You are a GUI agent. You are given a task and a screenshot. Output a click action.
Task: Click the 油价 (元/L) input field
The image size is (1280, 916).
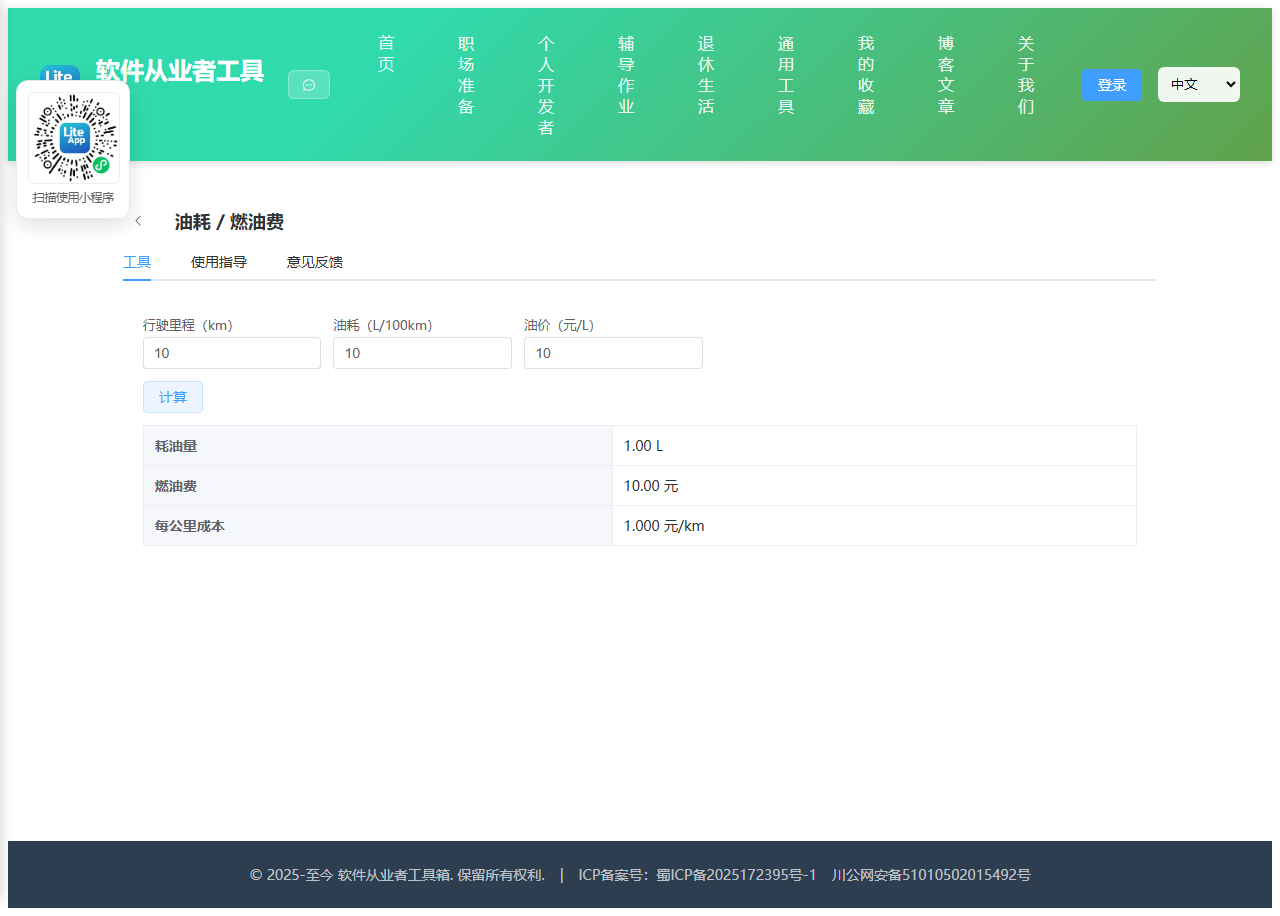click(x=613, y=353)
